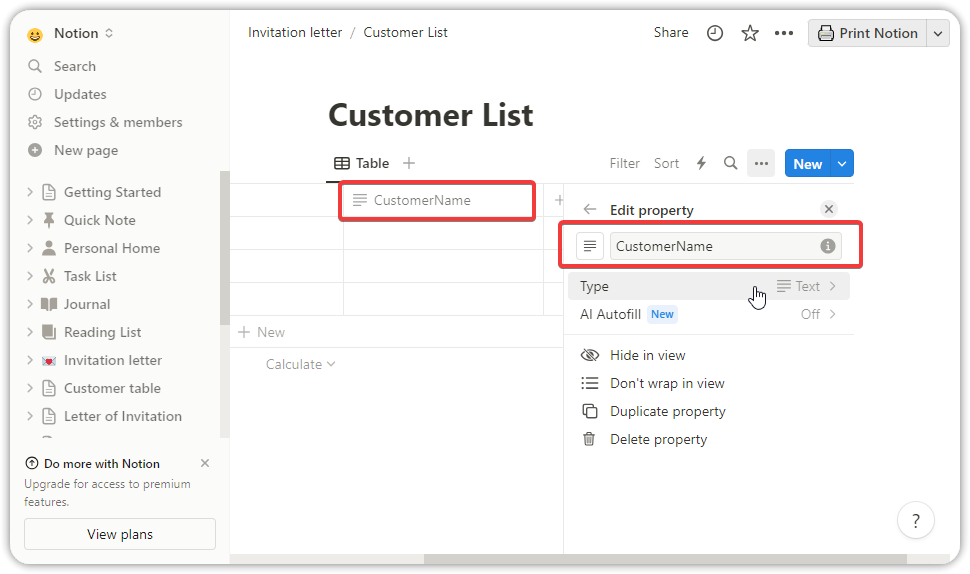Open the view options three-dots button
970x574 pixels.
click(x=761, y=163)
